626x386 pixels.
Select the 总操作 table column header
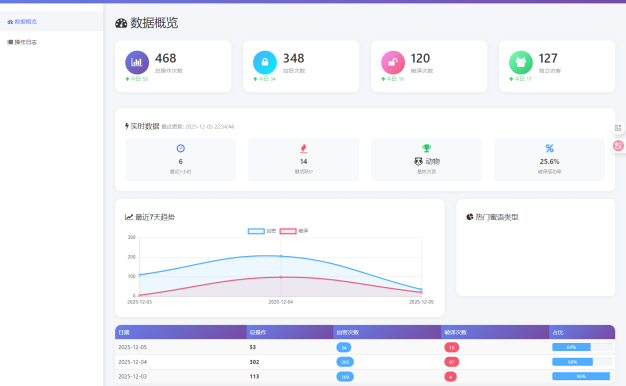point(290,332)
